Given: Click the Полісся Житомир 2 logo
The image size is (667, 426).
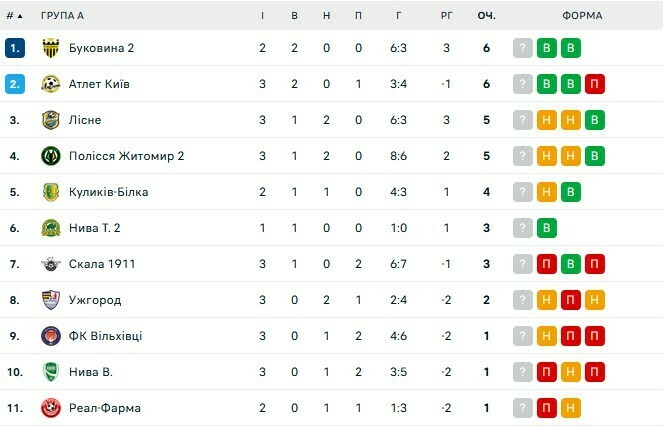Looking at the screenshot, I should (51, 156).
